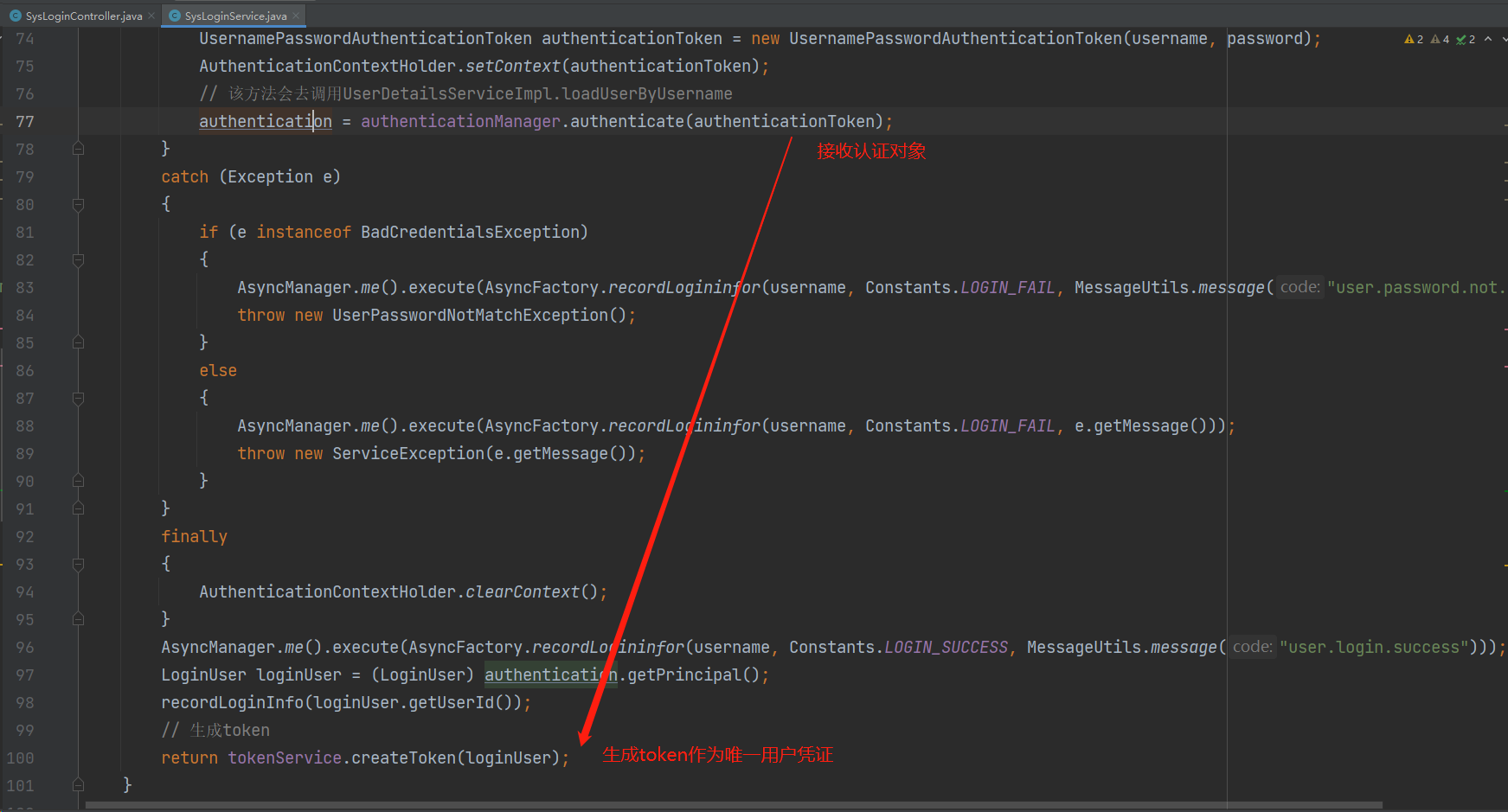The image size is (1508, 812).
Task: Click 'BadCredentialsException' on line 81
Action: click(470, 233)
